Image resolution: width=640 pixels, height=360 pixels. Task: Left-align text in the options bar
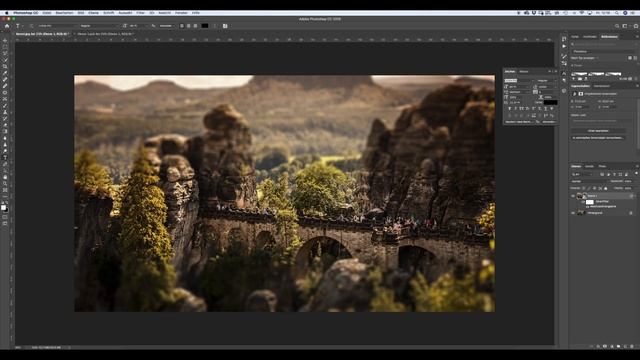click(182, 26)
